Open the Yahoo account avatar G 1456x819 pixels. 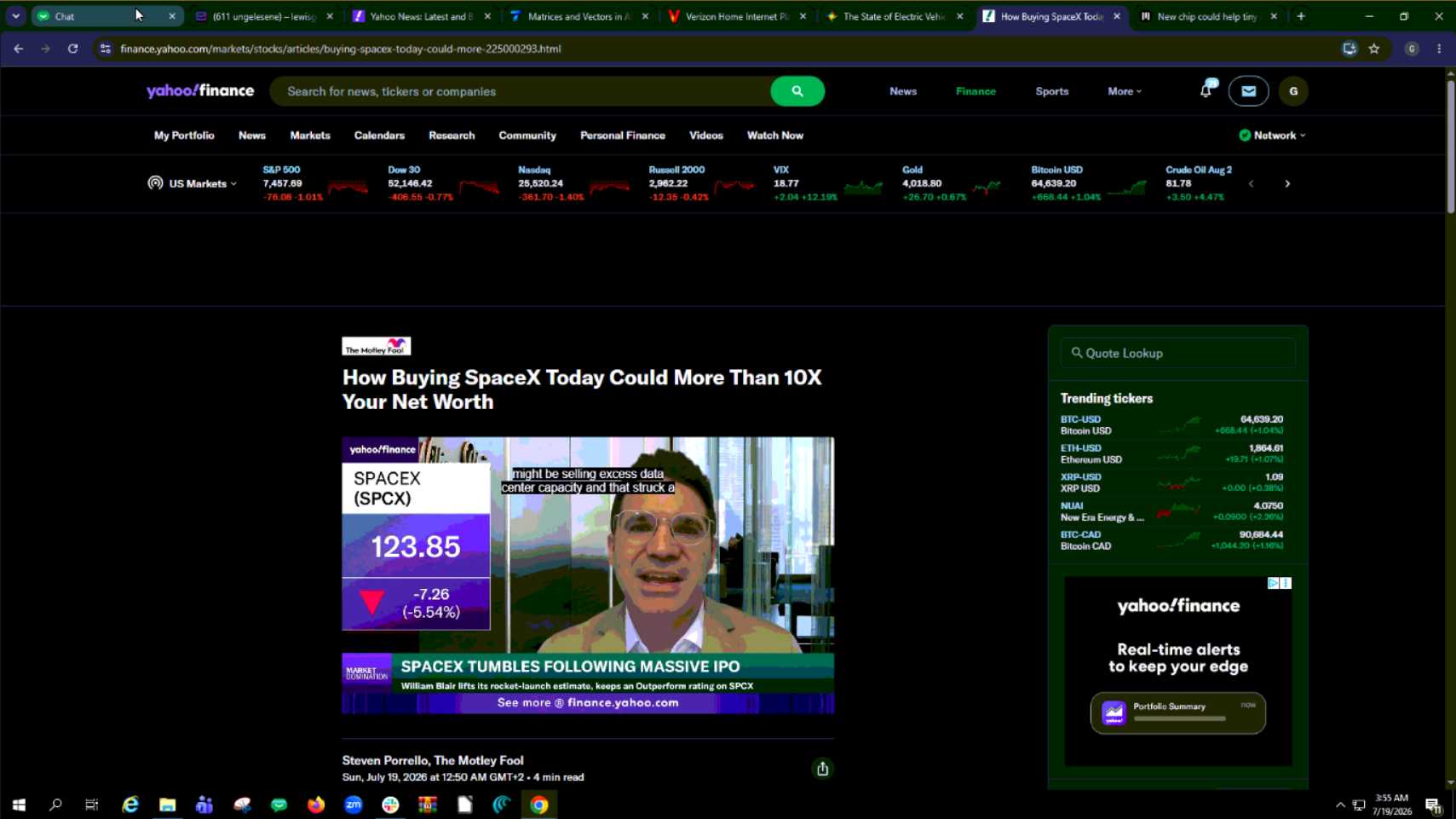click(x=1293, y=91)
